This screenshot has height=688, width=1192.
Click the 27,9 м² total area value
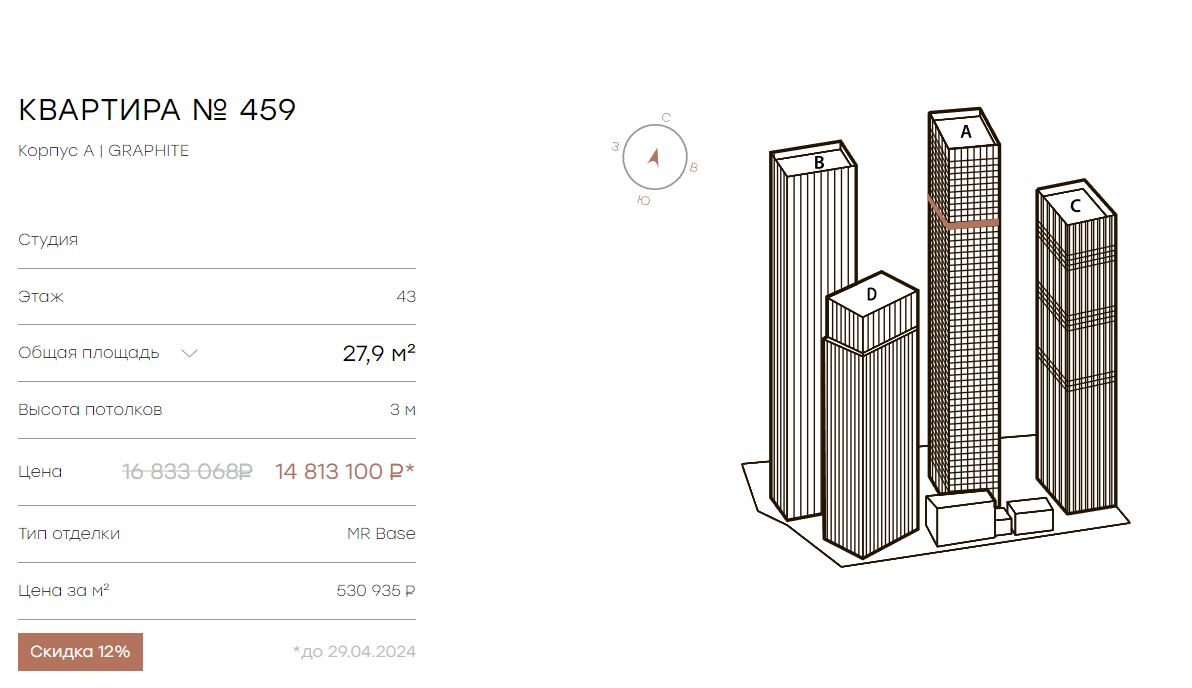pos(379,353)
